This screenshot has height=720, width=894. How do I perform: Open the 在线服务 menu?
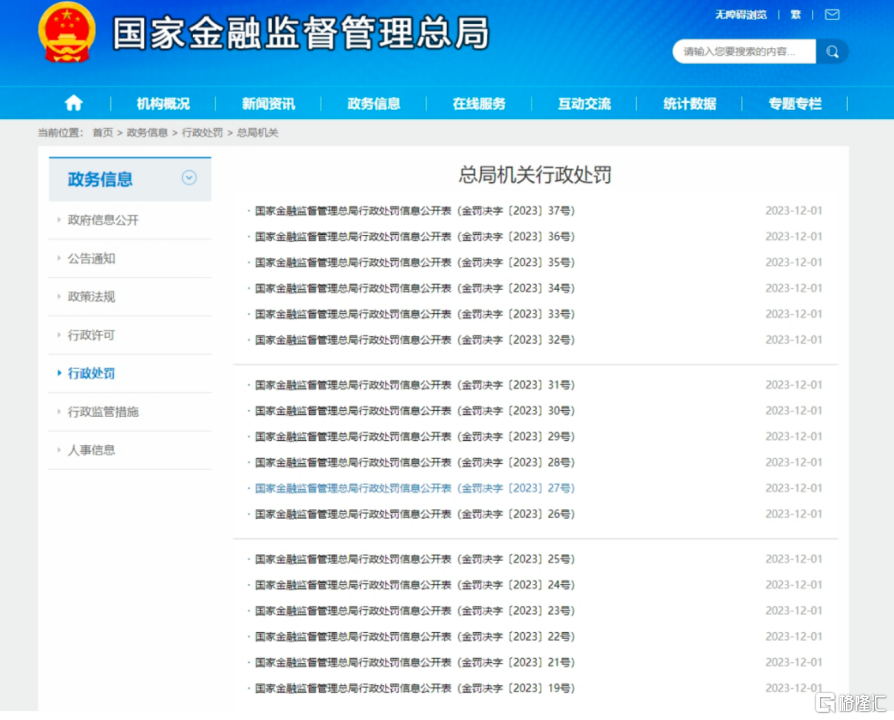pyautogui.click(x=479, y=104)
